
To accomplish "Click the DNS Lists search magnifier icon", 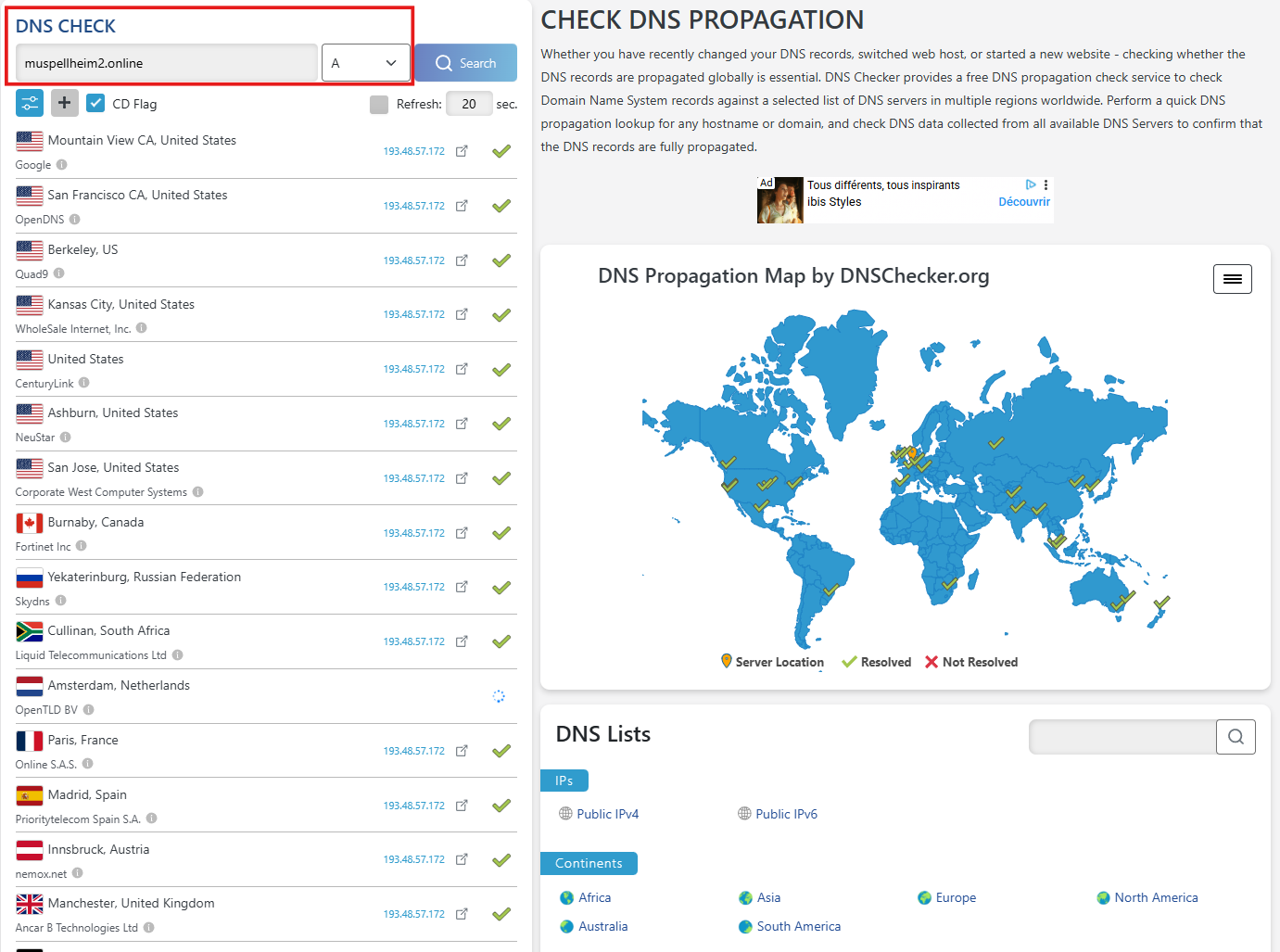I will (x=1236, y=737).
